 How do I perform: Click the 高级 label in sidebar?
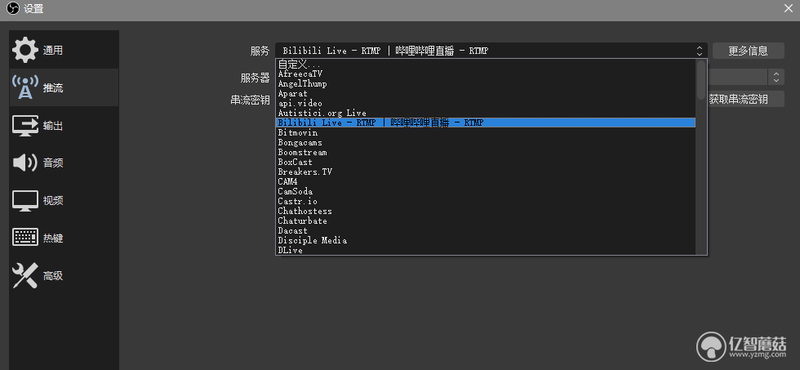[x=53, y=276]
